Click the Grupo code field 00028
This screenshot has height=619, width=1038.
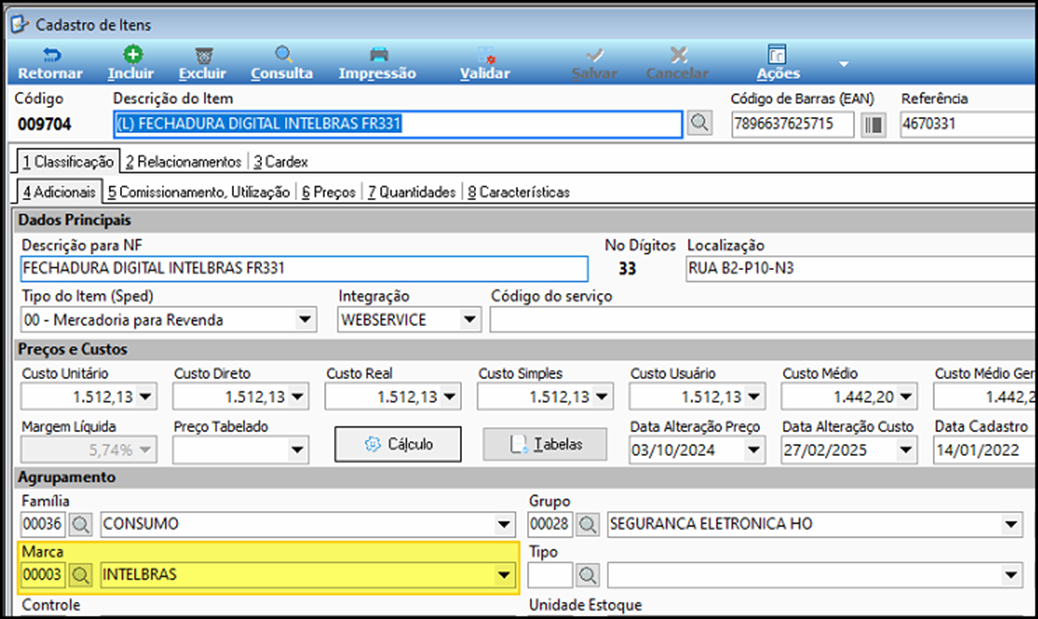pos(549,524)
